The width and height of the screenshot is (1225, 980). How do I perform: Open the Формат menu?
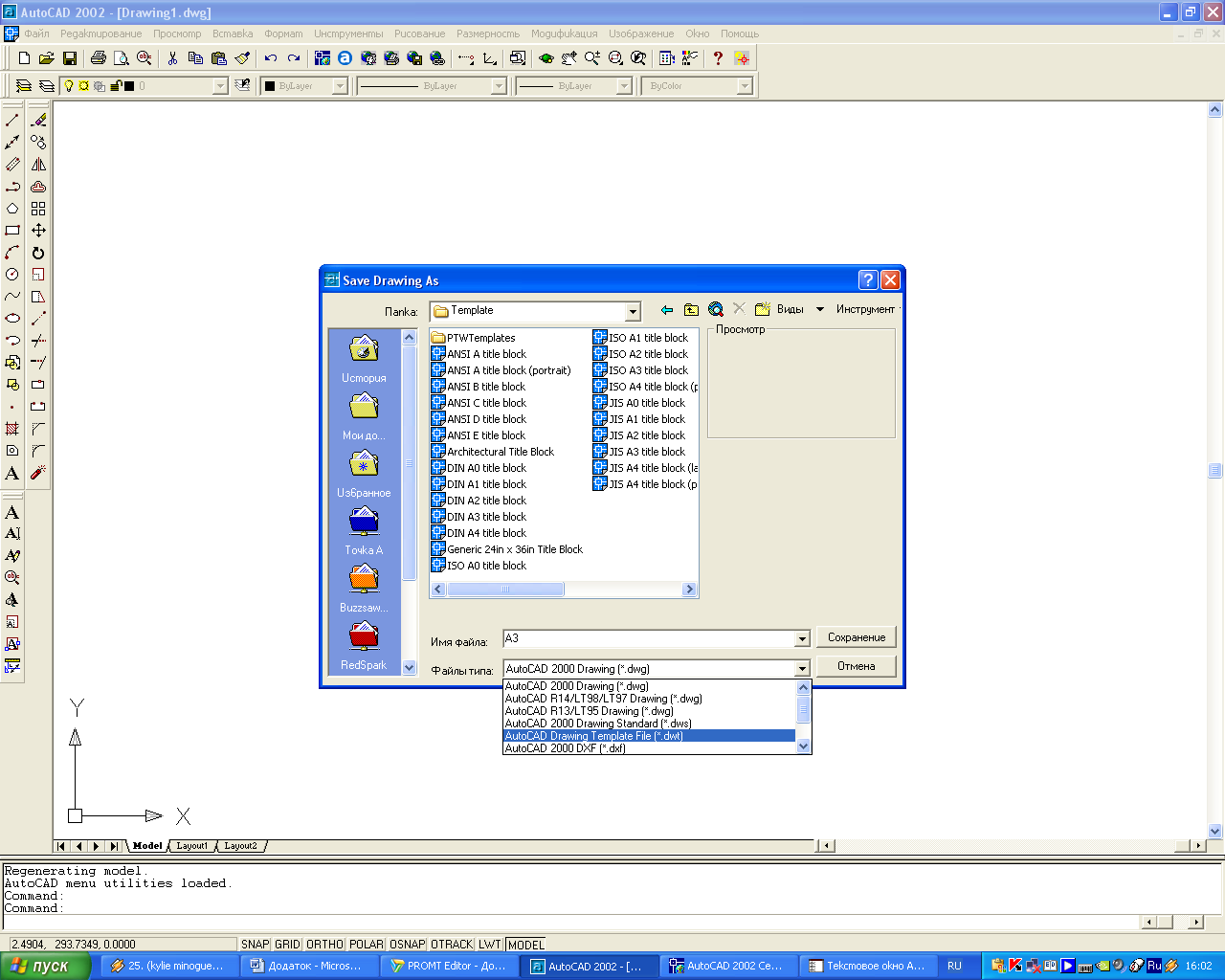(x=283, y=33)
